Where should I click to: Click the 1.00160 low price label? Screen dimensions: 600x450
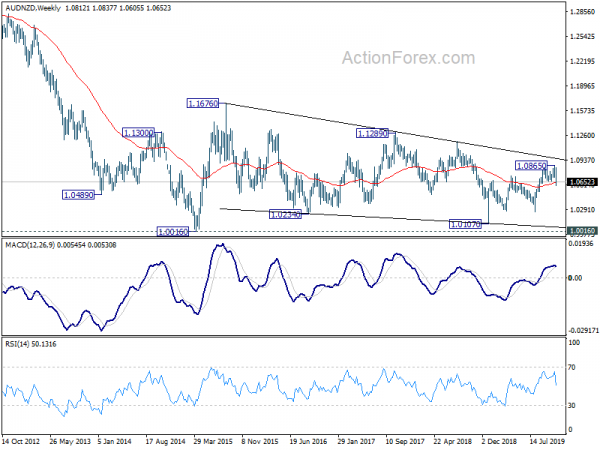[x=173, y=232]
